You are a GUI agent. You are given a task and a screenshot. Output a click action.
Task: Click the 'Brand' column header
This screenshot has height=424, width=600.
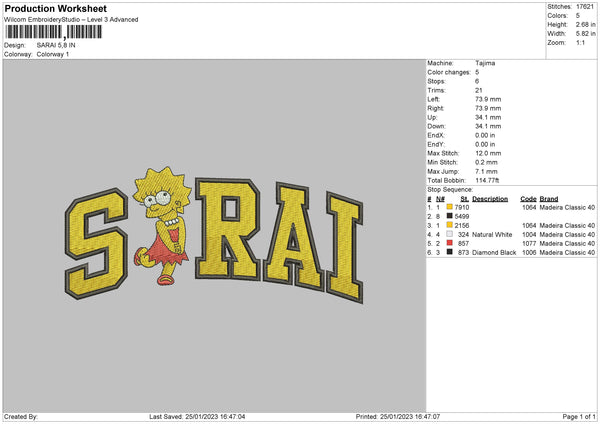(549, 199)
